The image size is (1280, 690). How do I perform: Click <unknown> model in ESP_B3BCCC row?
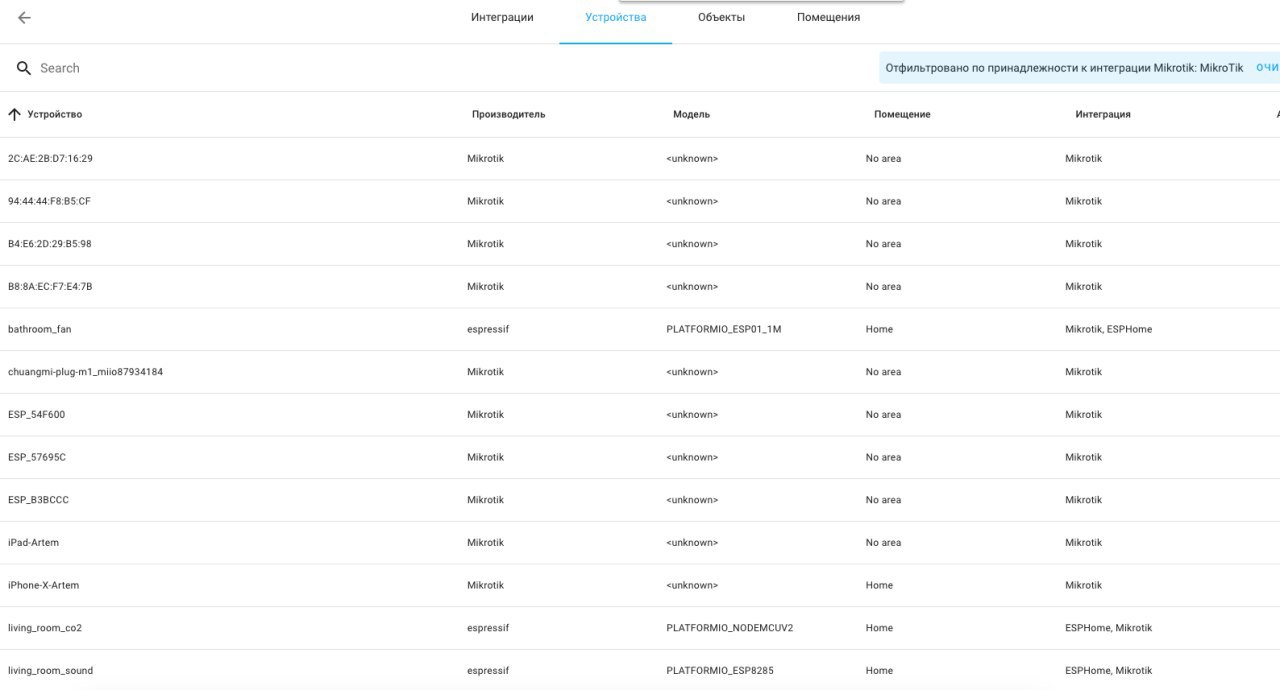point(692,500)
